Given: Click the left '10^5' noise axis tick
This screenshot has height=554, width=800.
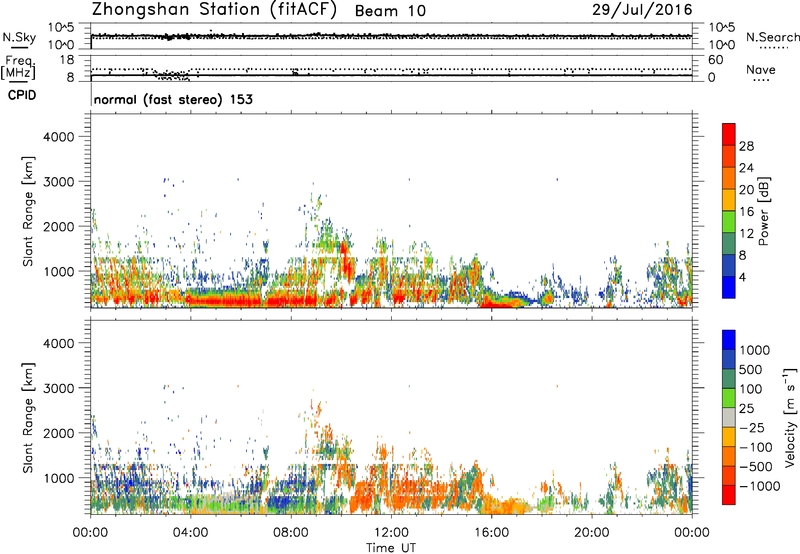Looking at the screenshot, I should tap(61, 28).
